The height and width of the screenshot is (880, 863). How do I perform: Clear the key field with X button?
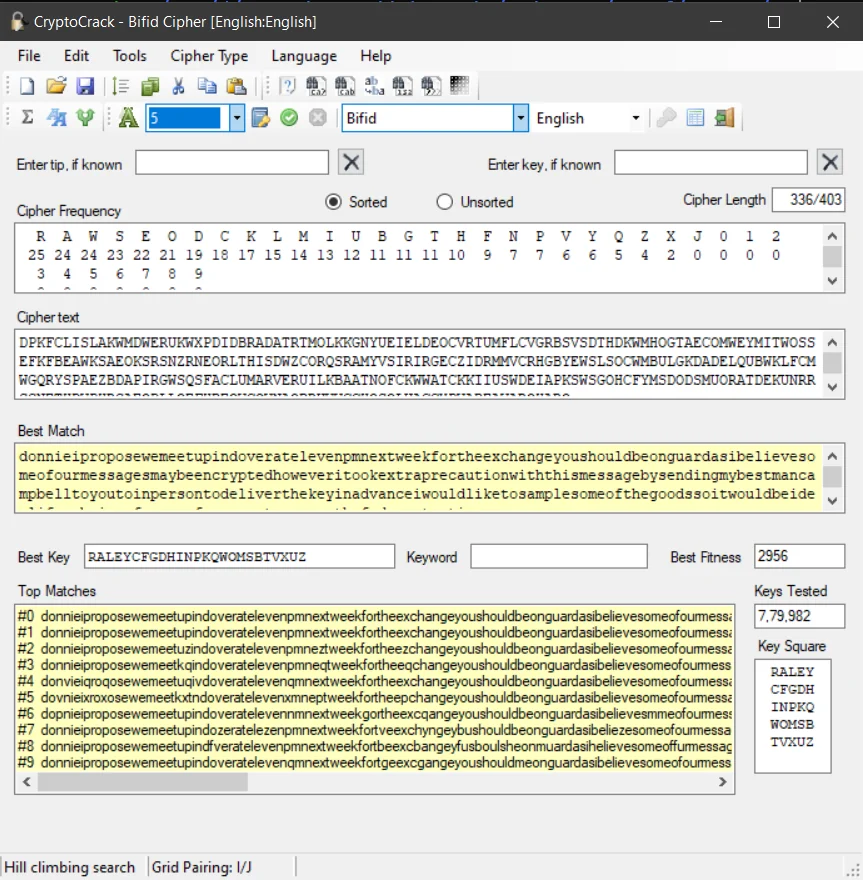[830, 163]
